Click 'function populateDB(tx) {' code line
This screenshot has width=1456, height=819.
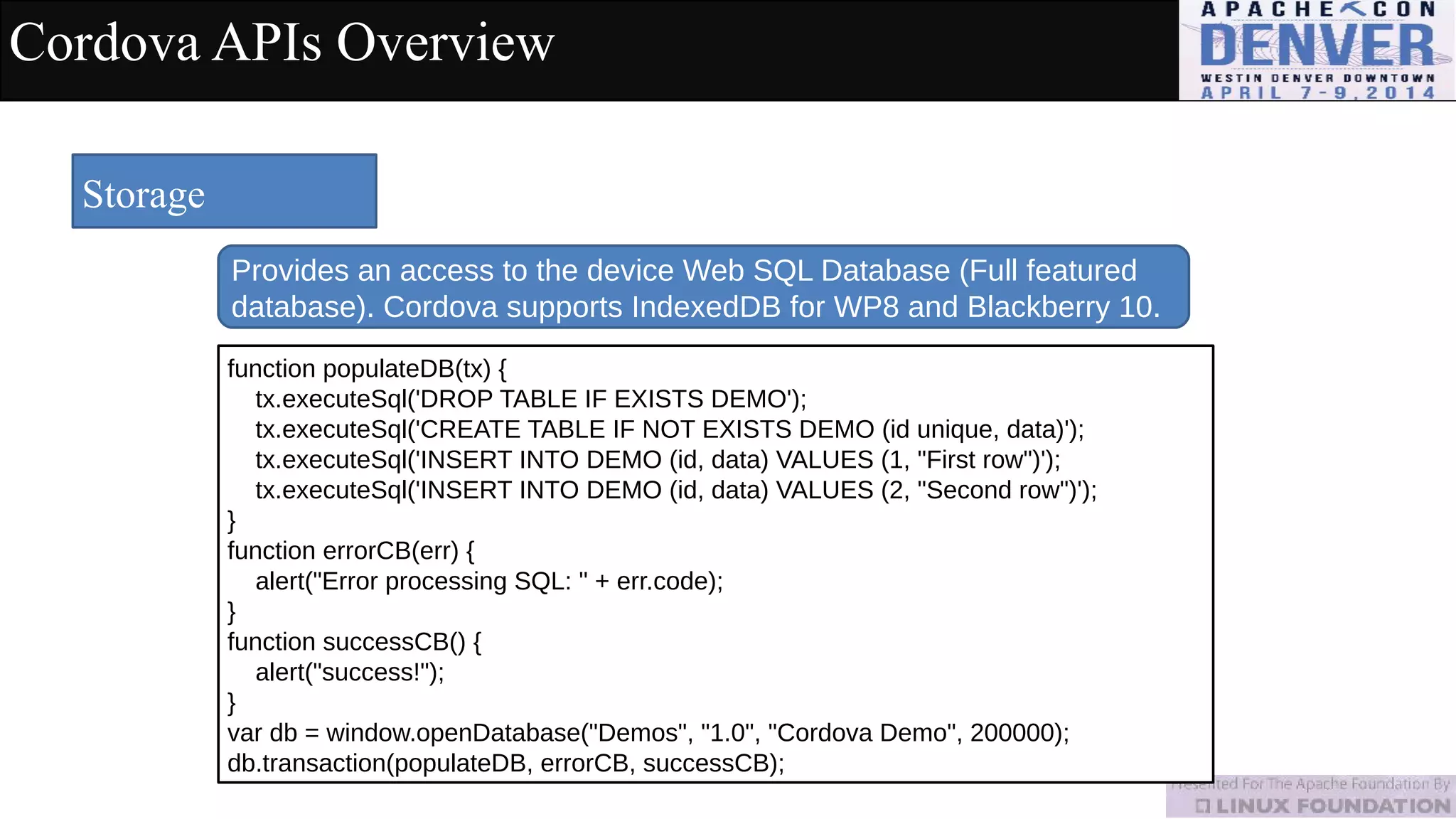click(x=367, y=369)
